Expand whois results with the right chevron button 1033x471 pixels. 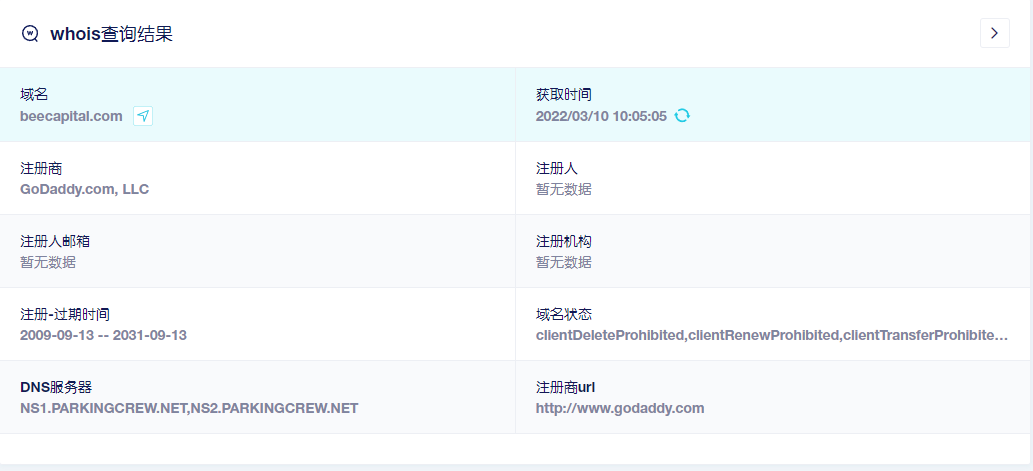click(995, 33)
